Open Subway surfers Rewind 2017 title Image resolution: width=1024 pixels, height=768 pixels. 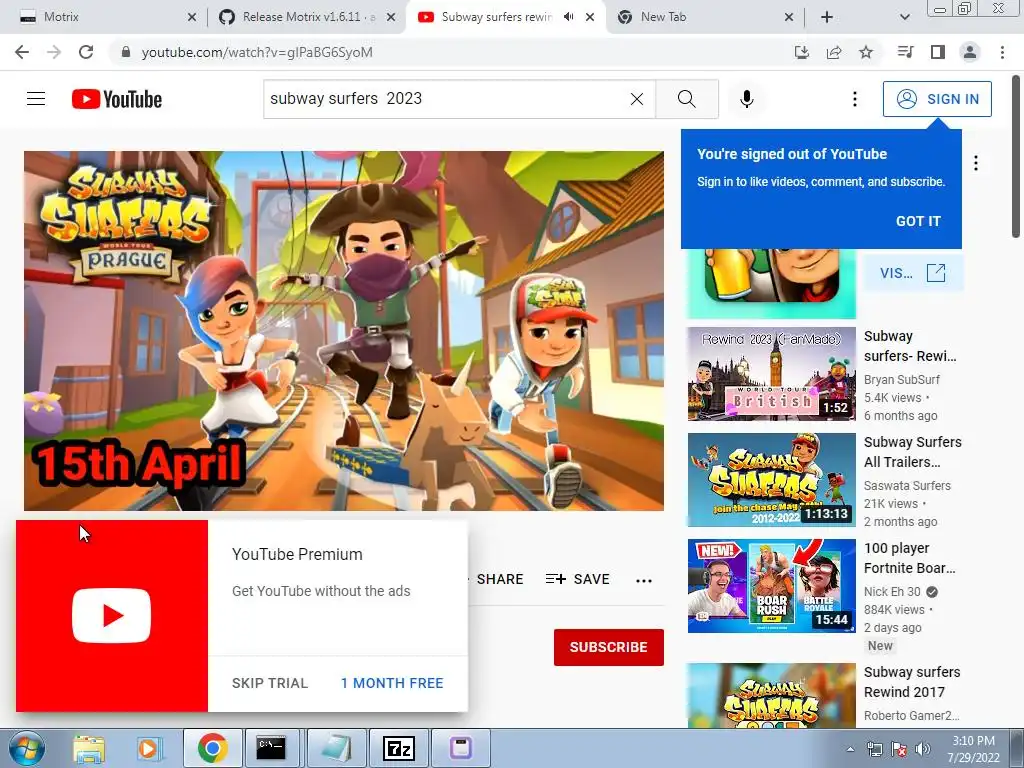click(x=912, y=682)
